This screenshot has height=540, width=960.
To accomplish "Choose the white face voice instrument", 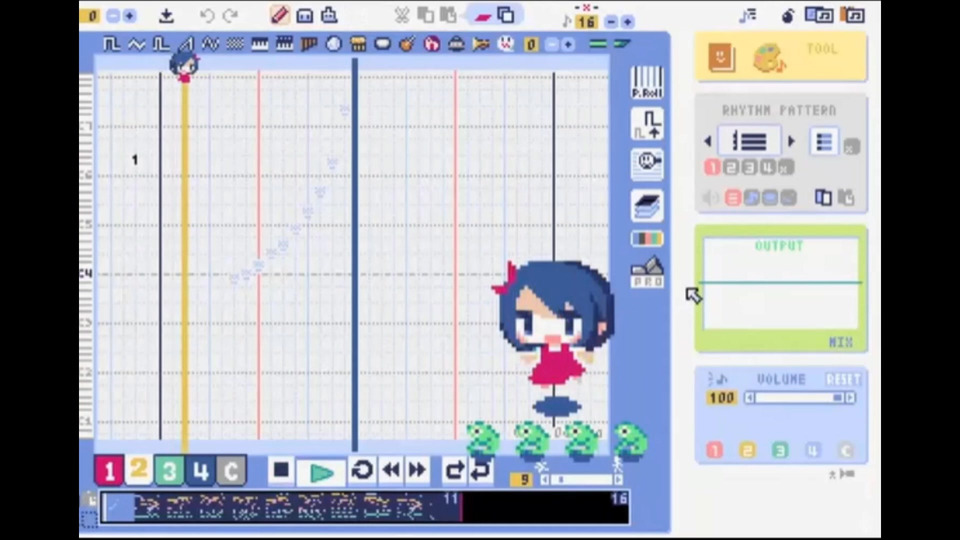I will click(x=506, y=44).
